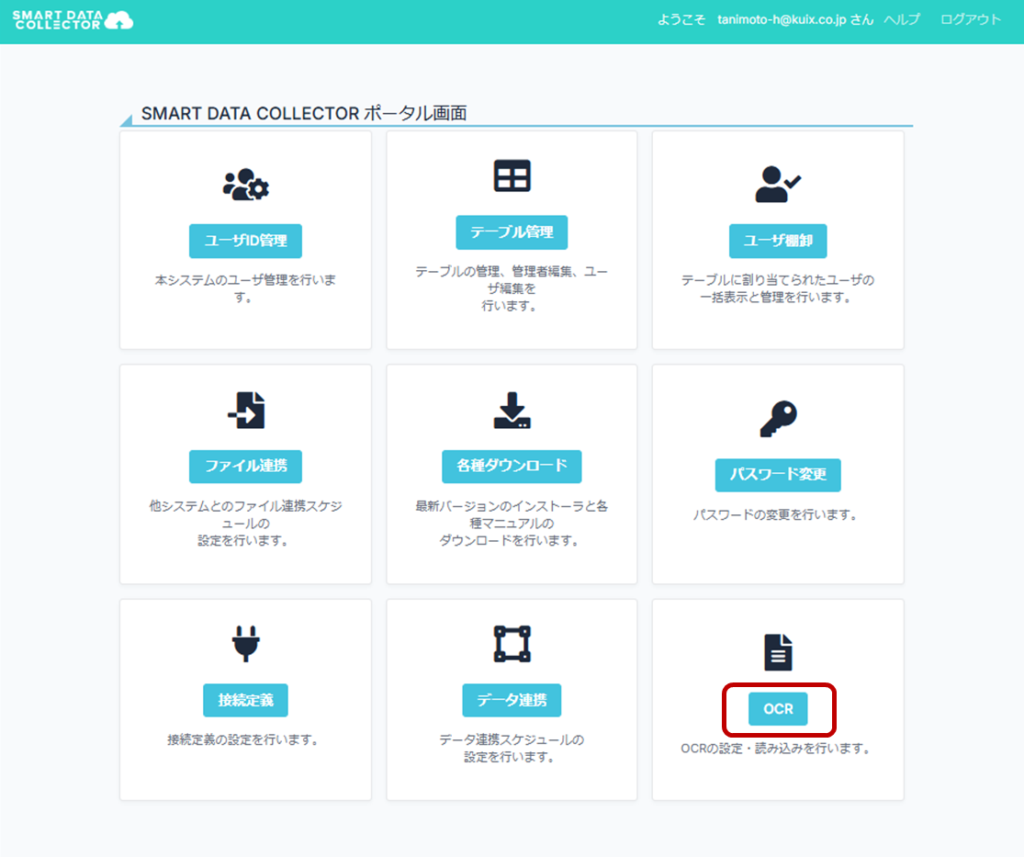
Task: Open the ヘルプ link in header
Action: (x=902, y=20)
